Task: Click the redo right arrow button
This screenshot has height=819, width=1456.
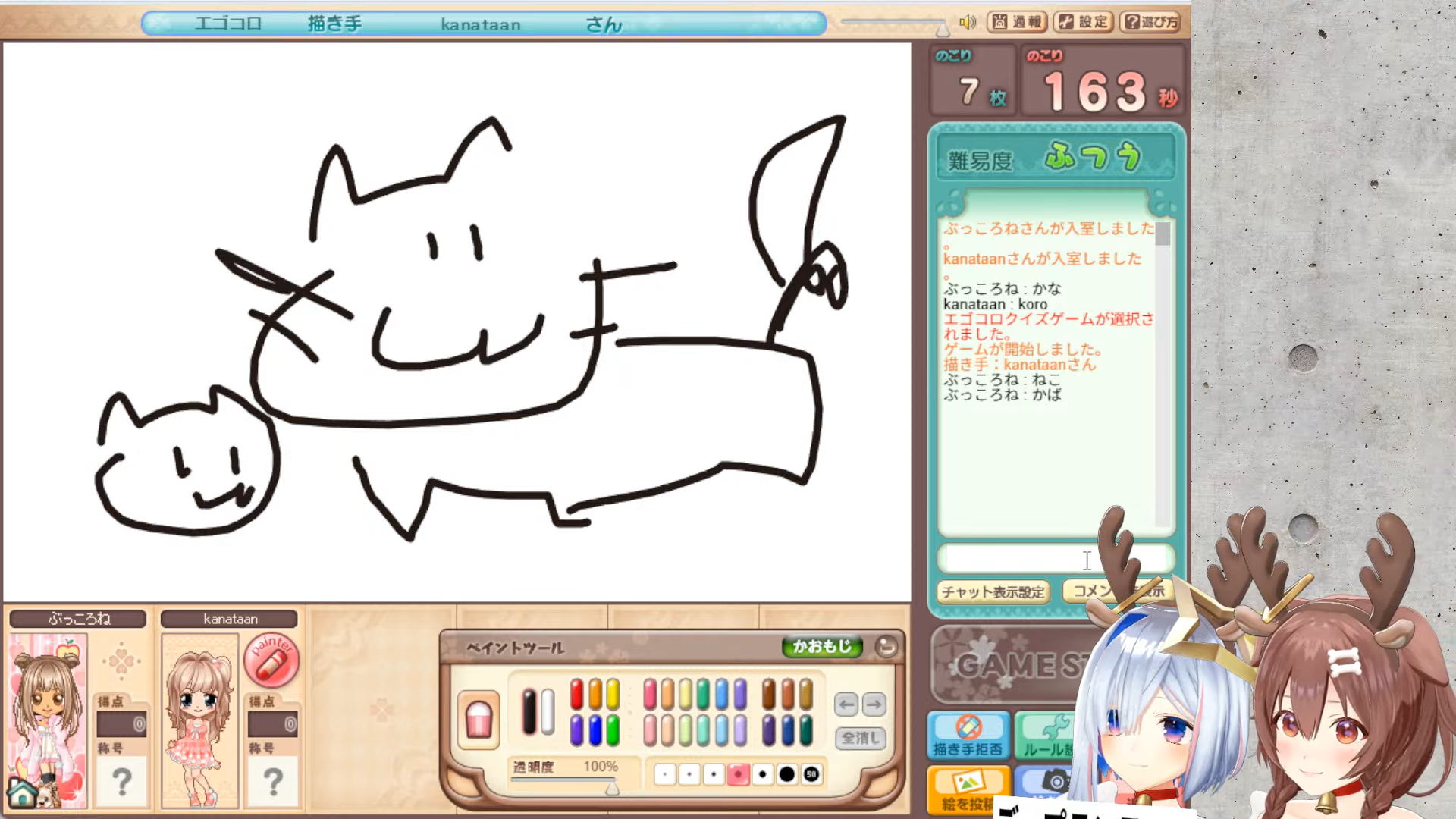Action: (874, 704)
